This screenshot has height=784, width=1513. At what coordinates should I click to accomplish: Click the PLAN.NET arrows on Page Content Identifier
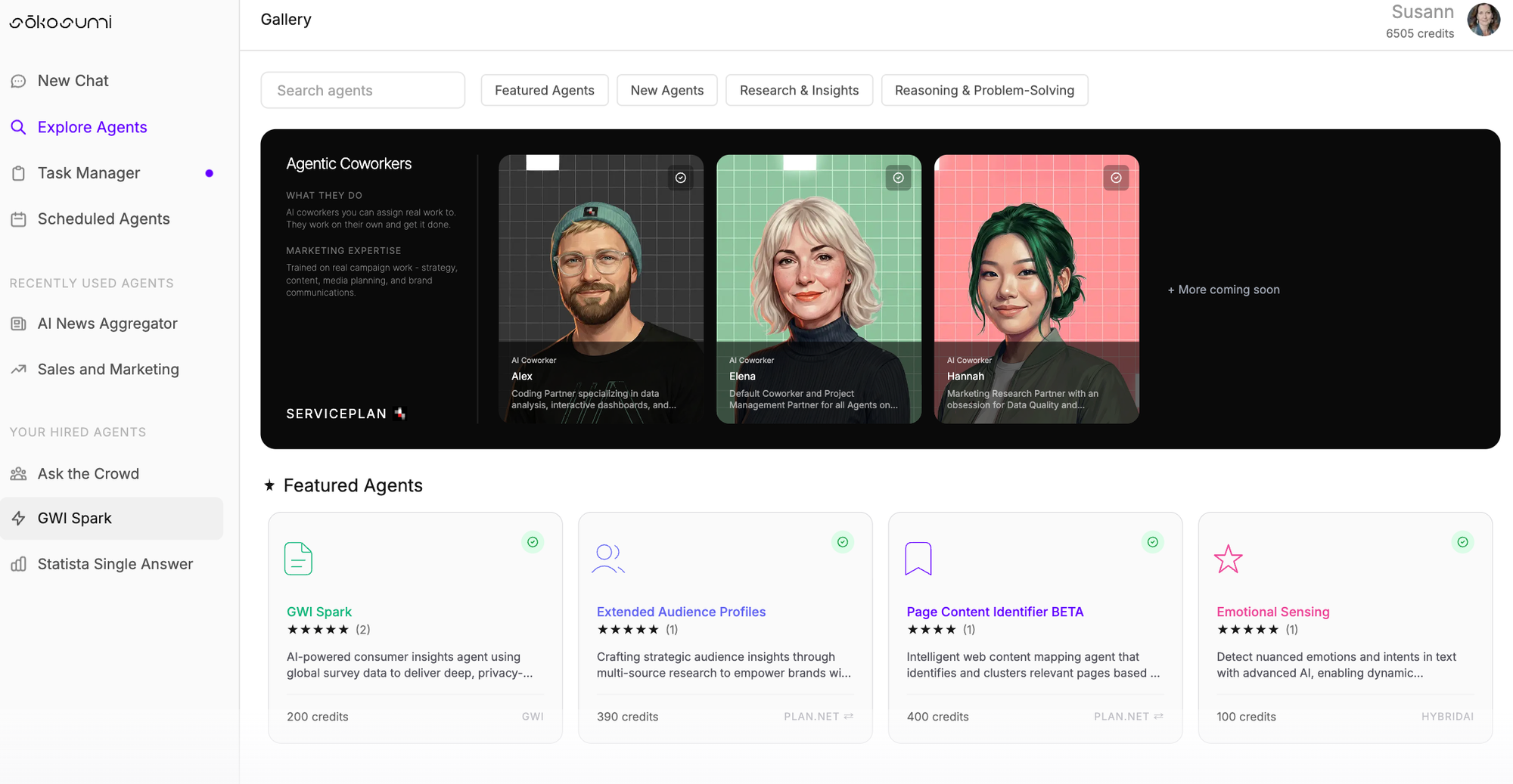1158,716
